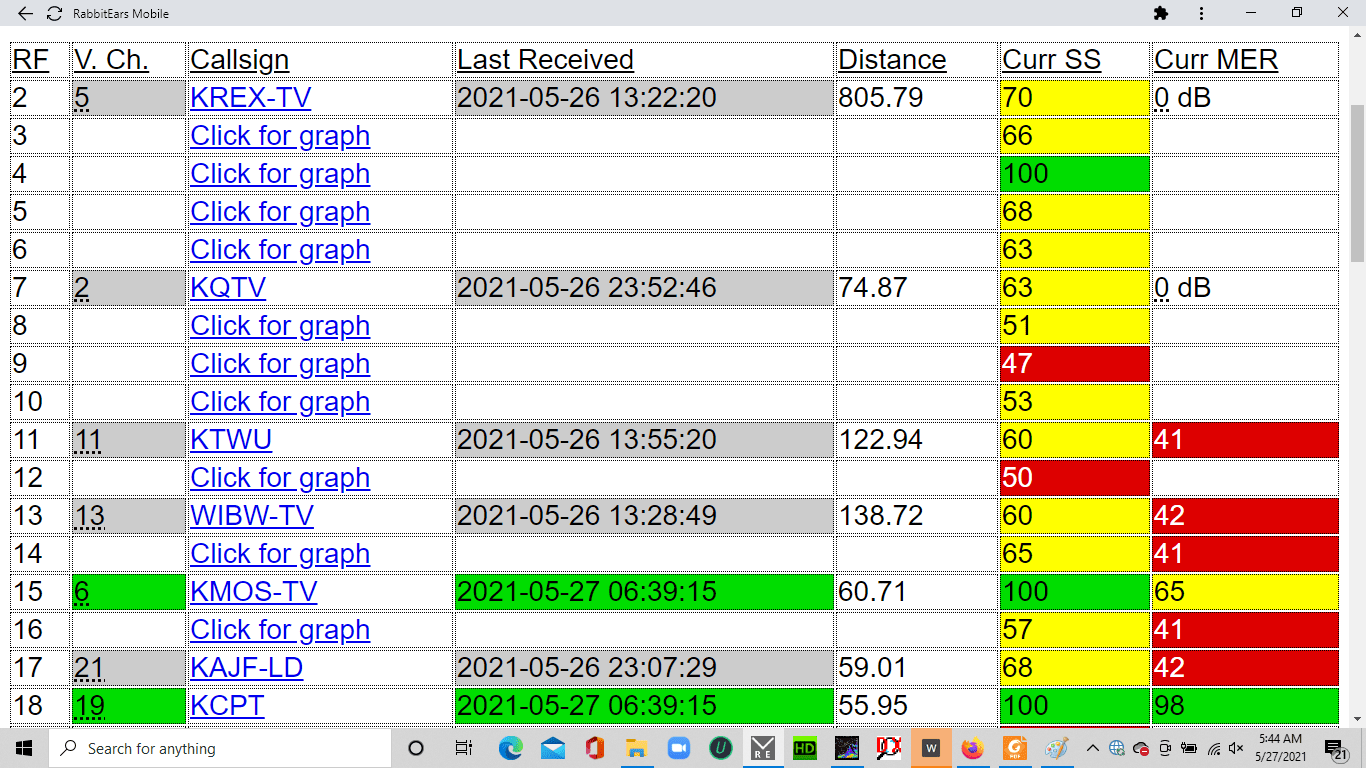This screenshot has height=768, width=1366.
Task: Click for graph on RF 12
Action: [x=280, y=477]
